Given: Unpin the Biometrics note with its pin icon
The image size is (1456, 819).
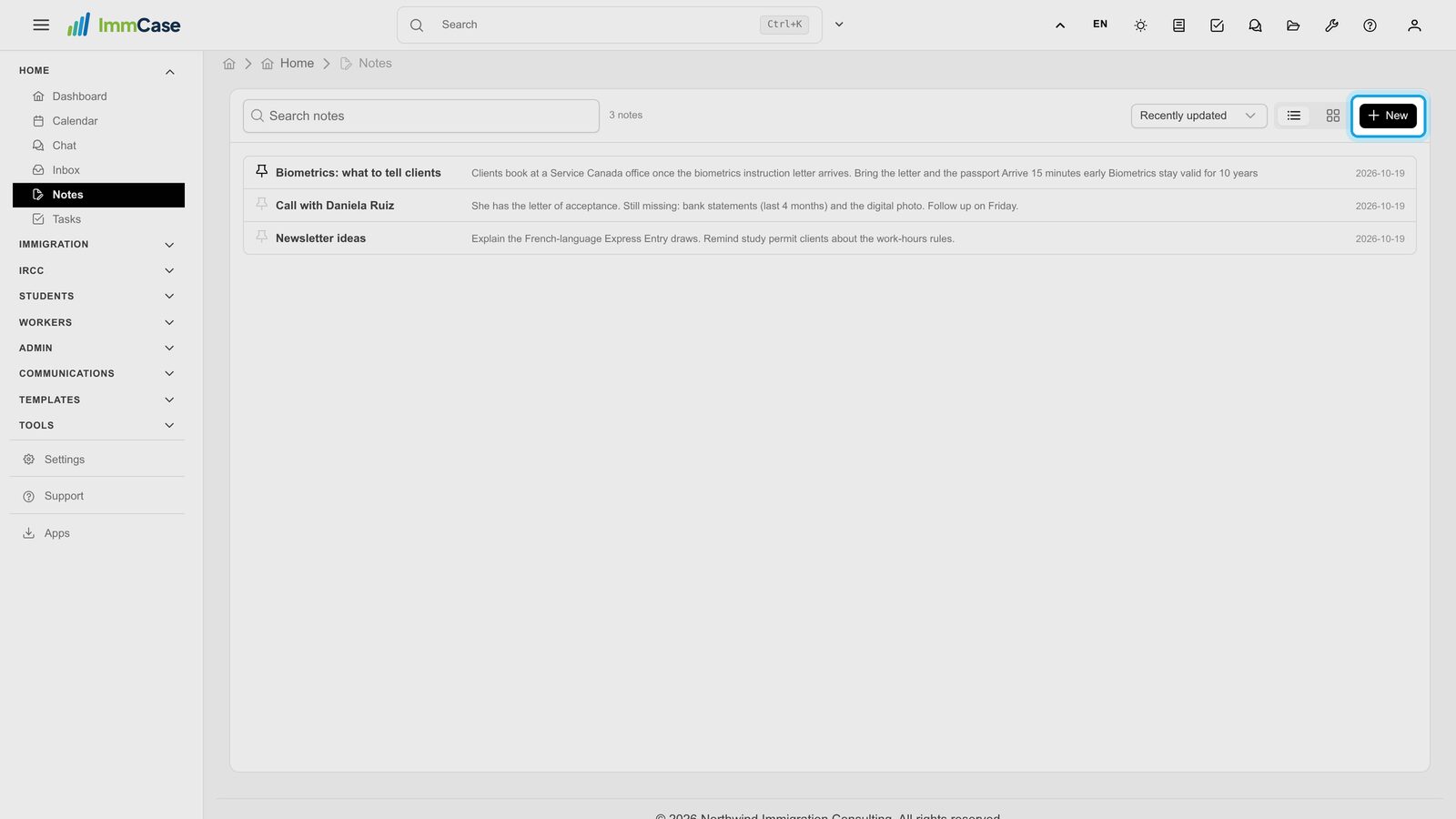Looking at the screenshot, I should 262,171.
